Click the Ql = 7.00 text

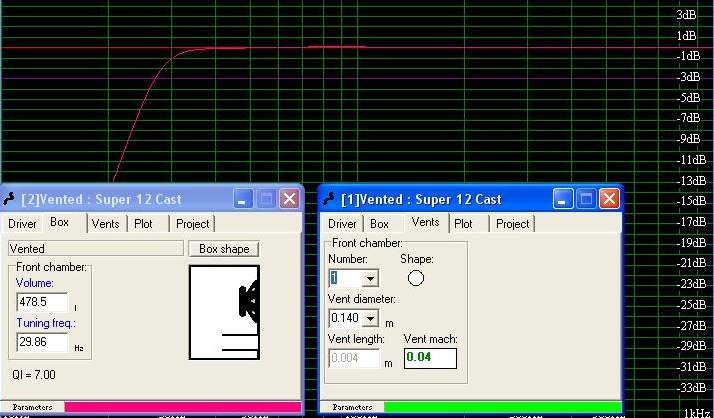[x=34, y=375]
